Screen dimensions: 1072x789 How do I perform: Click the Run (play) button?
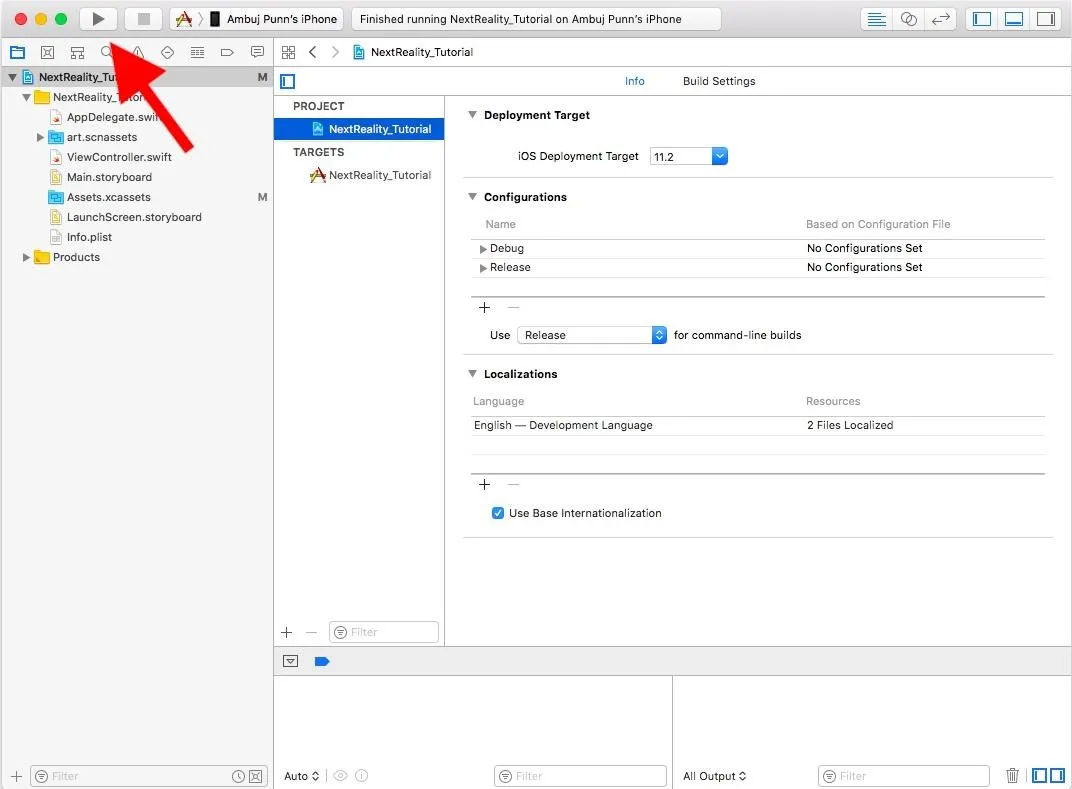click(x=98, y=18)
